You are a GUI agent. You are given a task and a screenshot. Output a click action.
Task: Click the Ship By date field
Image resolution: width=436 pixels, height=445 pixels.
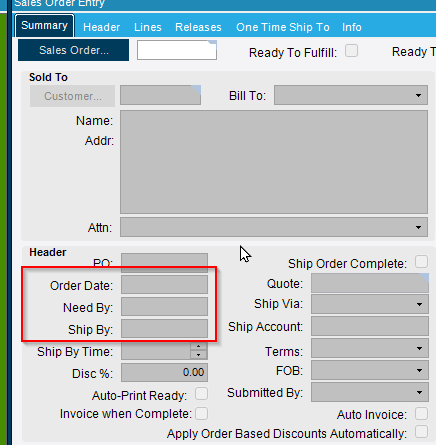[x=164, y=329]
